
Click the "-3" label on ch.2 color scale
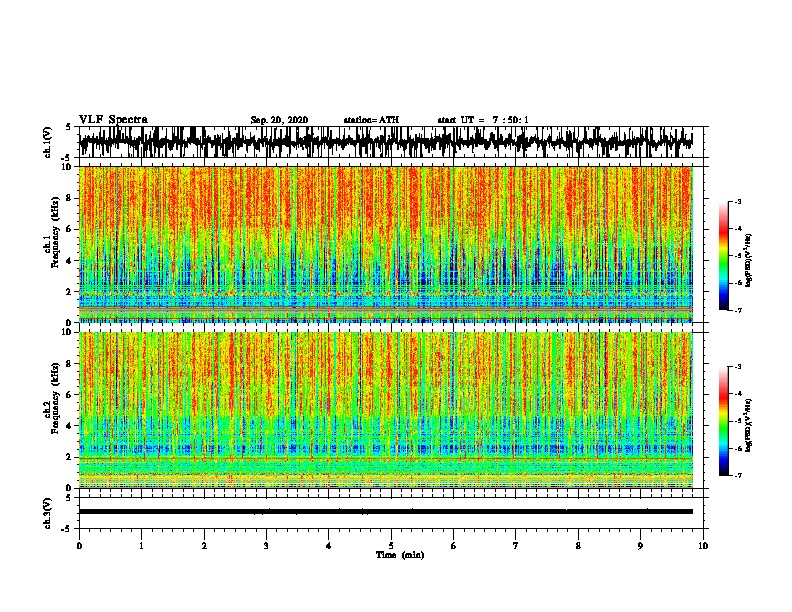coord(738,367)
